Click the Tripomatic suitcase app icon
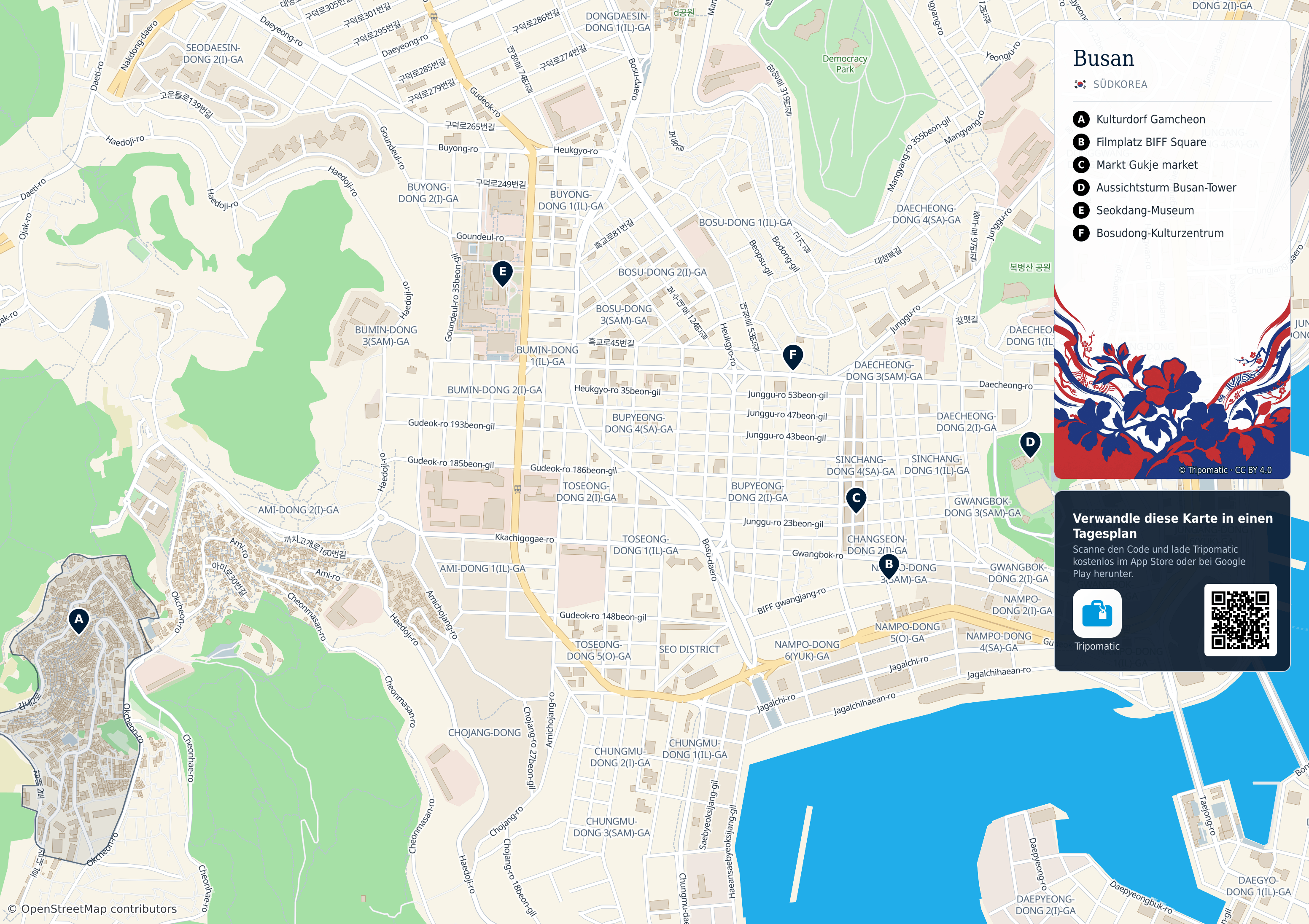The image size is (1309, 924). [x=1097, y=613]
